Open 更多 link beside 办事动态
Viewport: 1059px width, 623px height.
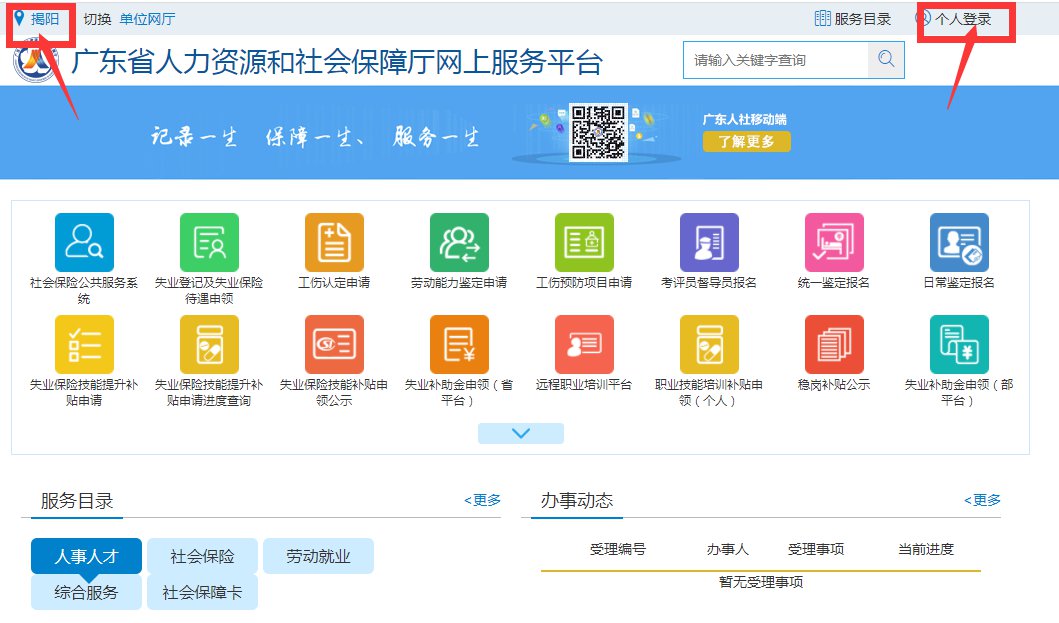pyautogui.click(x=982, y=500)
